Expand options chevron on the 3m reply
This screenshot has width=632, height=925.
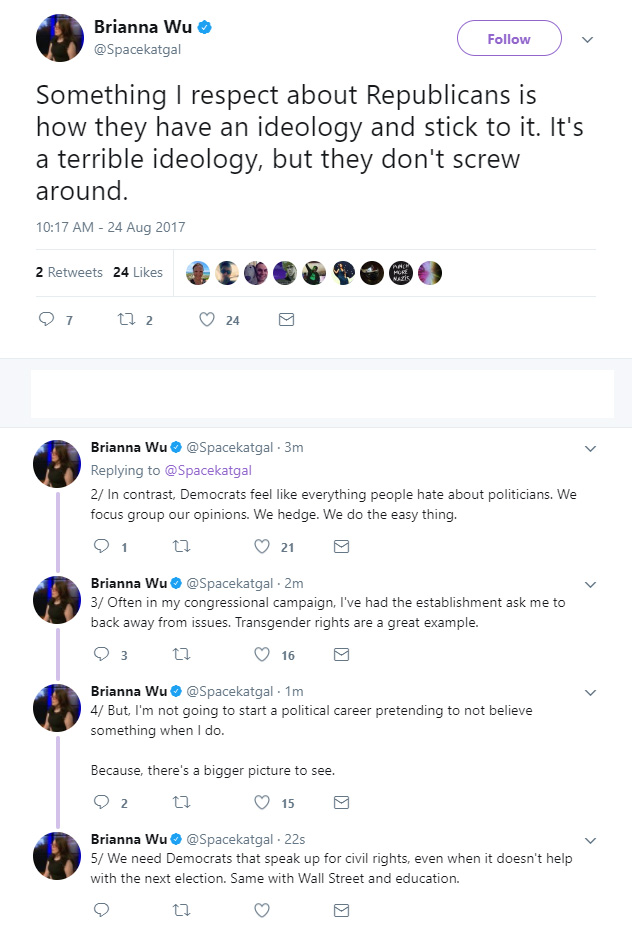[590, 448]
